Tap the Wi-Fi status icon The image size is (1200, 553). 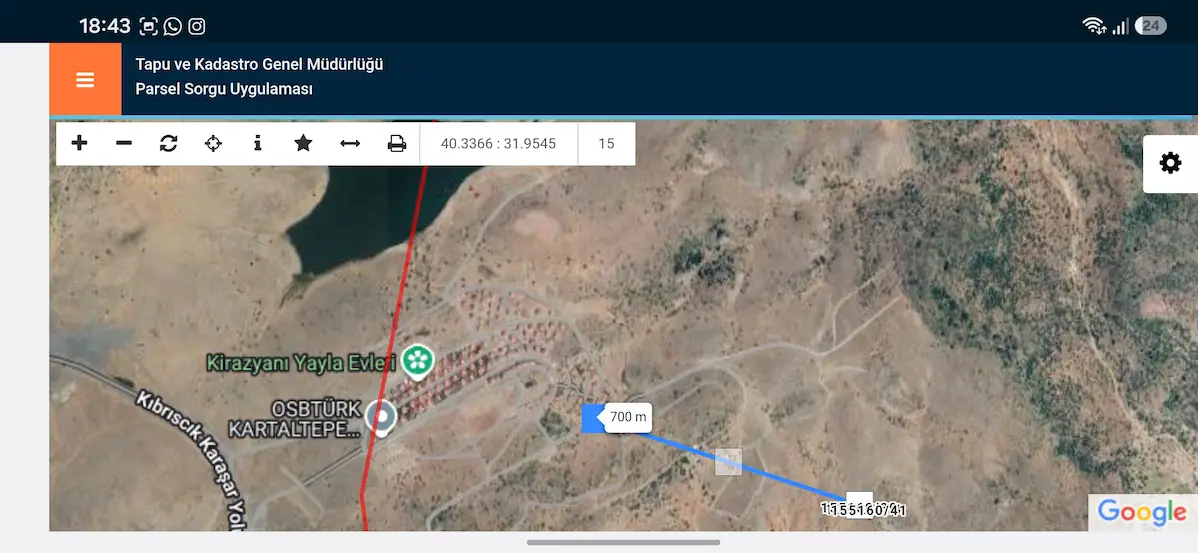click(x=1094, y=26)
